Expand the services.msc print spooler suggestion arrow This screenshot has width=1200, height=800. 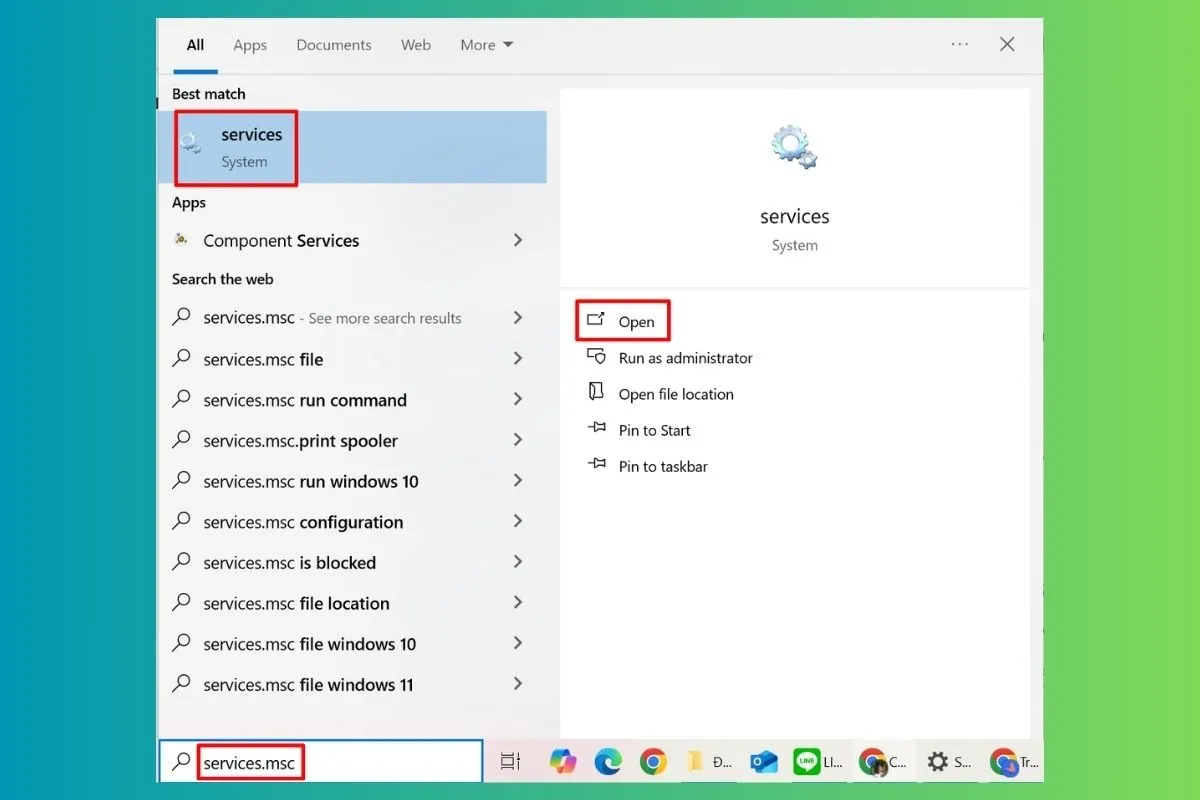pos(518,441)
